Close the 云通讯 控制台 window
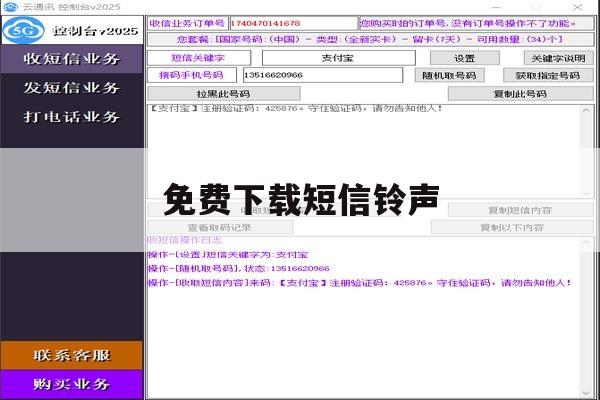Image resolution: width=600 pixels, height=400 pixels. point(578,7)
